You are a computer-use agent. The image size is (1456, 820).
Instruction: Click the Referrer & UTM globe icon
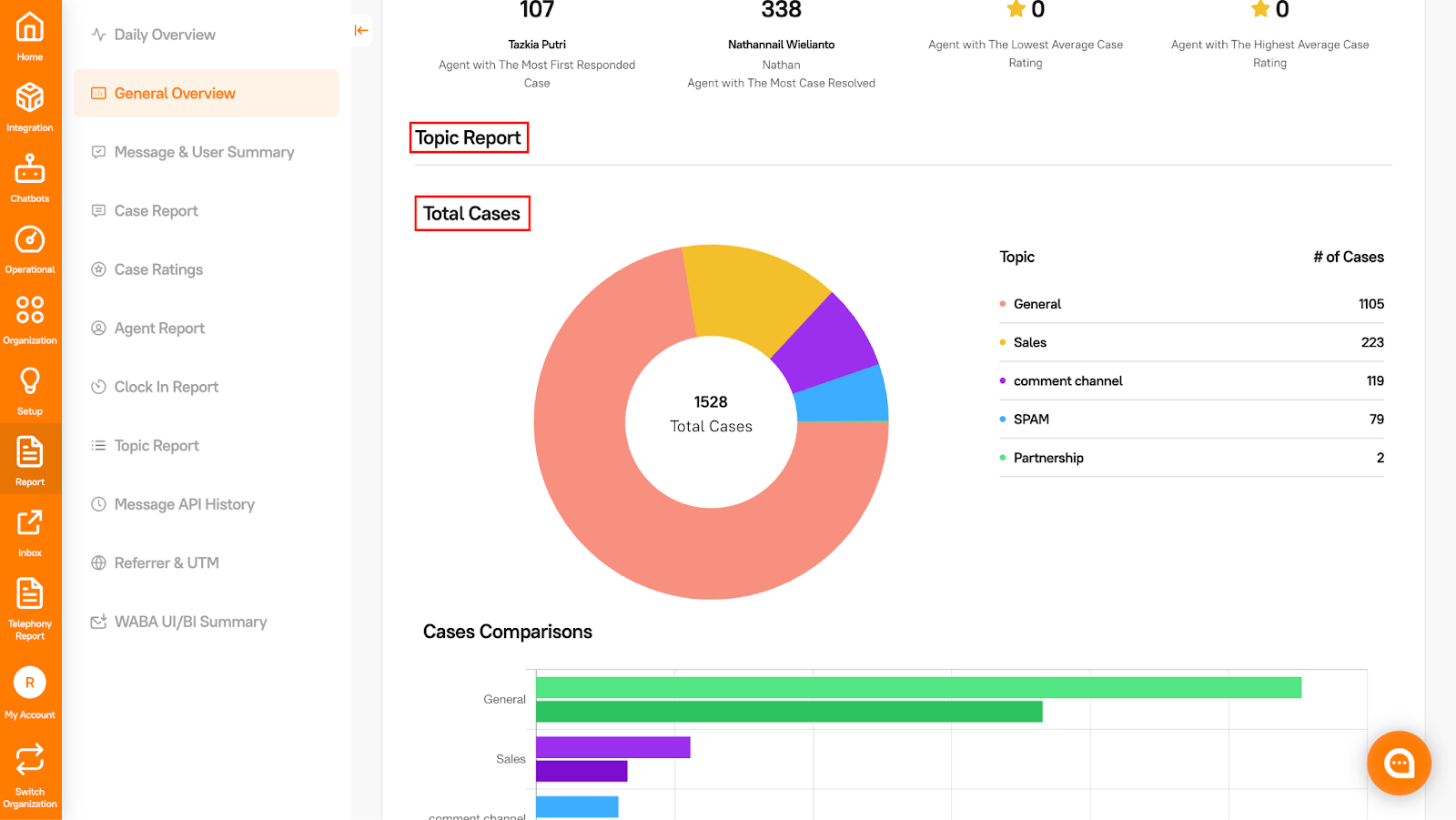tap(98, 562)
